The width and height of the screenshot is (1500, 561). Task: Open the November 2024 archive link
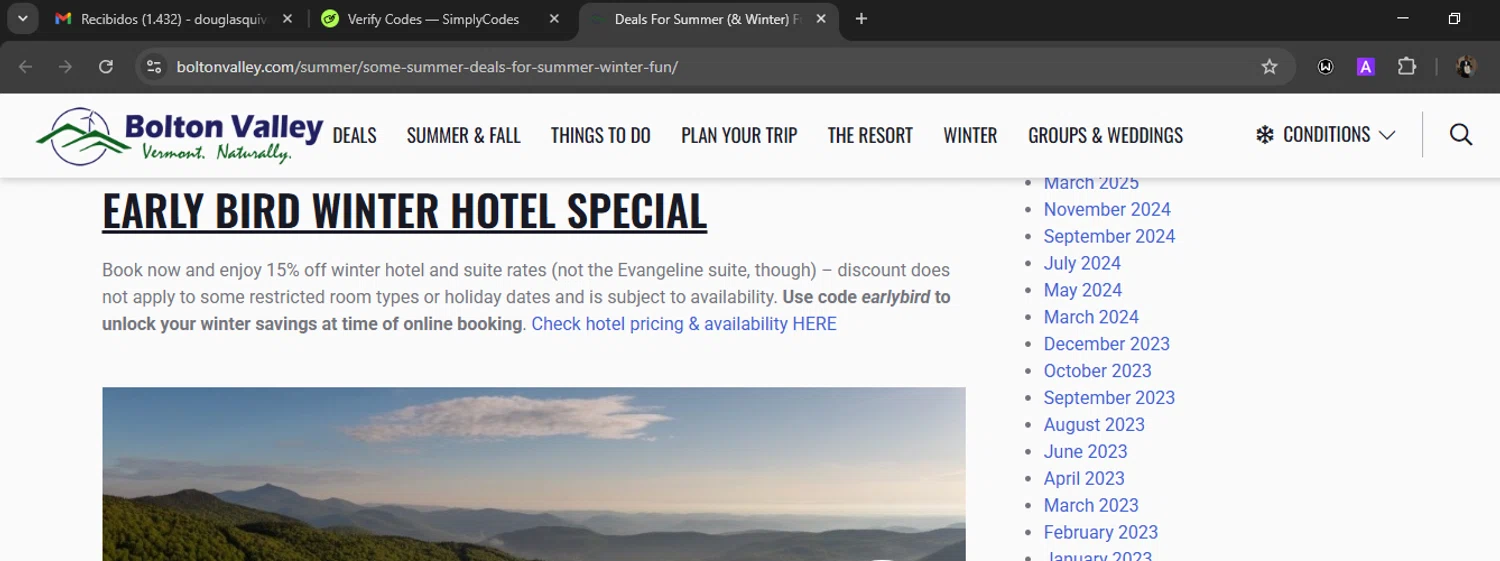(x=1107, y=209)
